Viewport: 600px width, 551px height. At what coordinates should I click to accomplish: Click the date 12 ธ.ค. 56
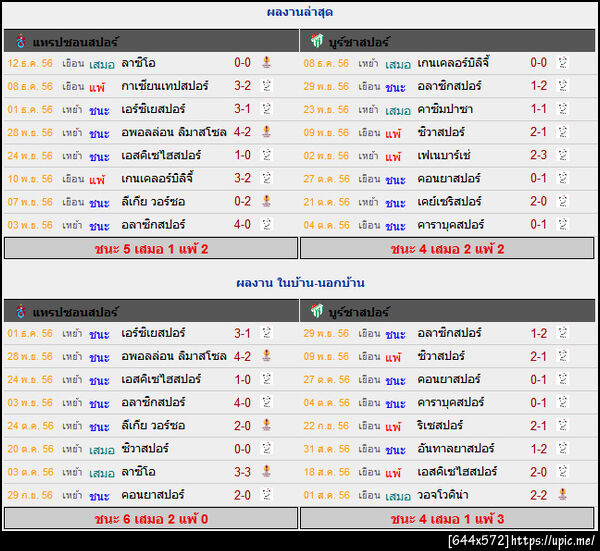(x=30, y=63)
